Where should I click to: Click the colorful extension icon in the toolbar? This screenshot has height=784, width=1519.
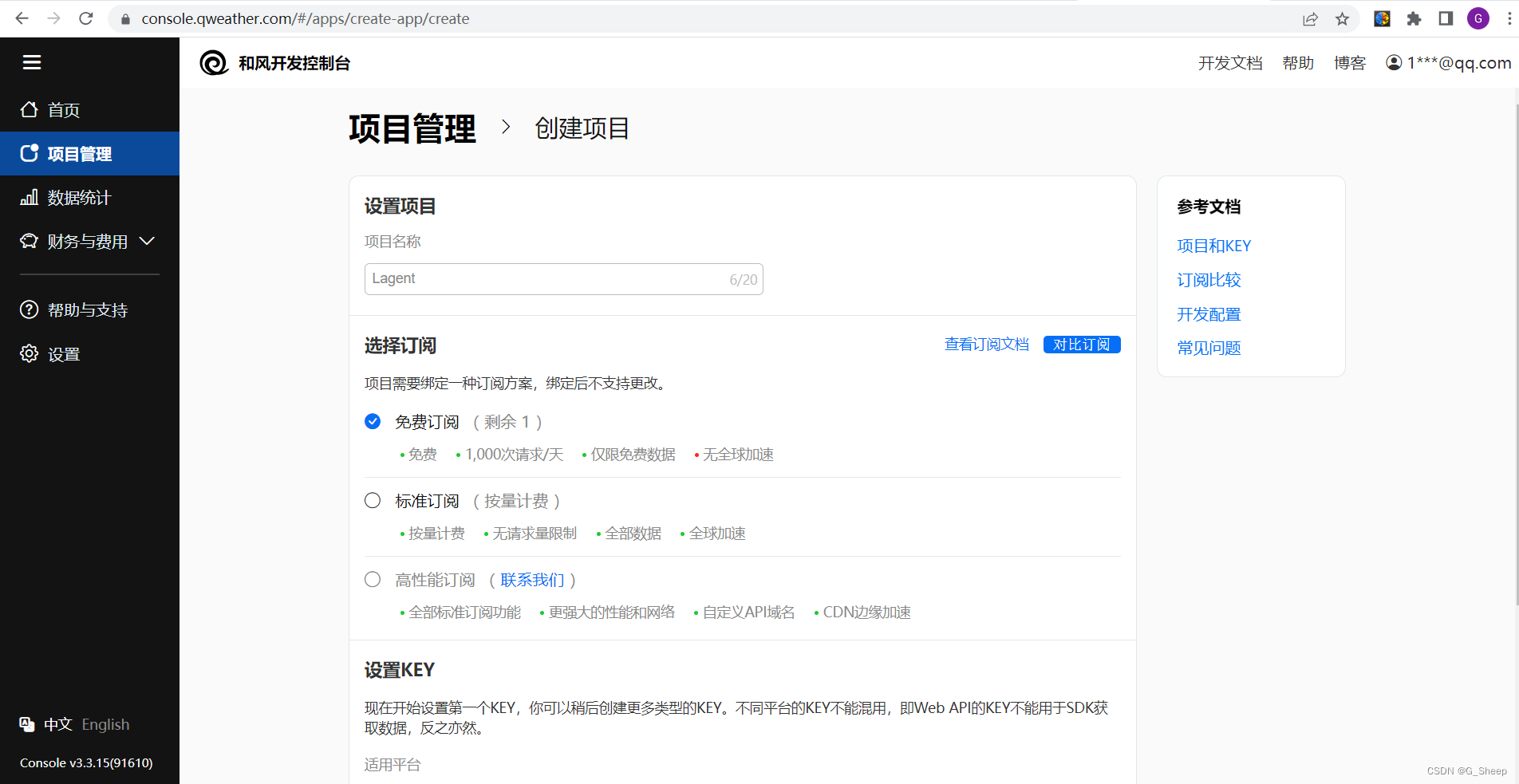point(1383,18)
